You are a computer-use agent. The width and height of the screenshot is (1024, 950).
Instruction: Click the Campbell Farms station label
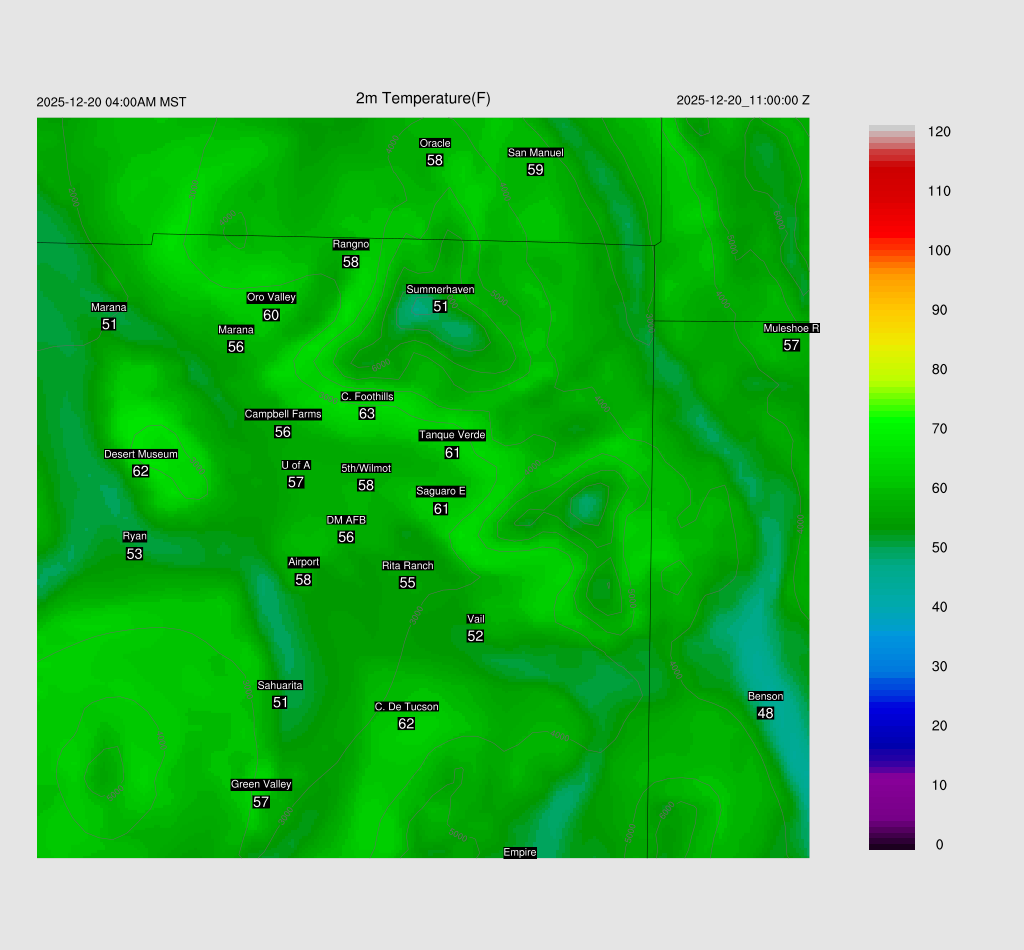[283, 414]
